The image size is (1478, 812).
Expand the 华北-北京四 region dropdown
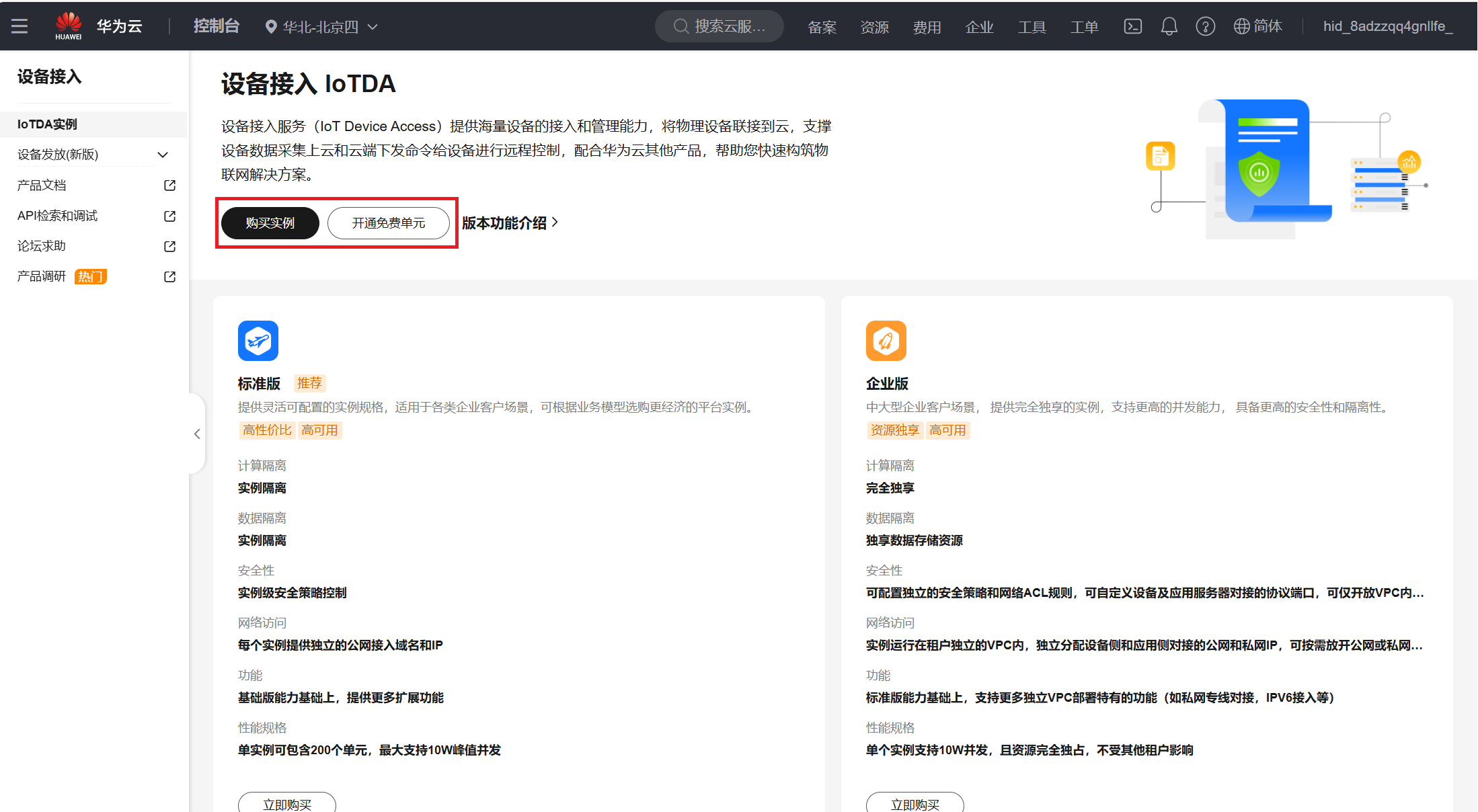322,27
